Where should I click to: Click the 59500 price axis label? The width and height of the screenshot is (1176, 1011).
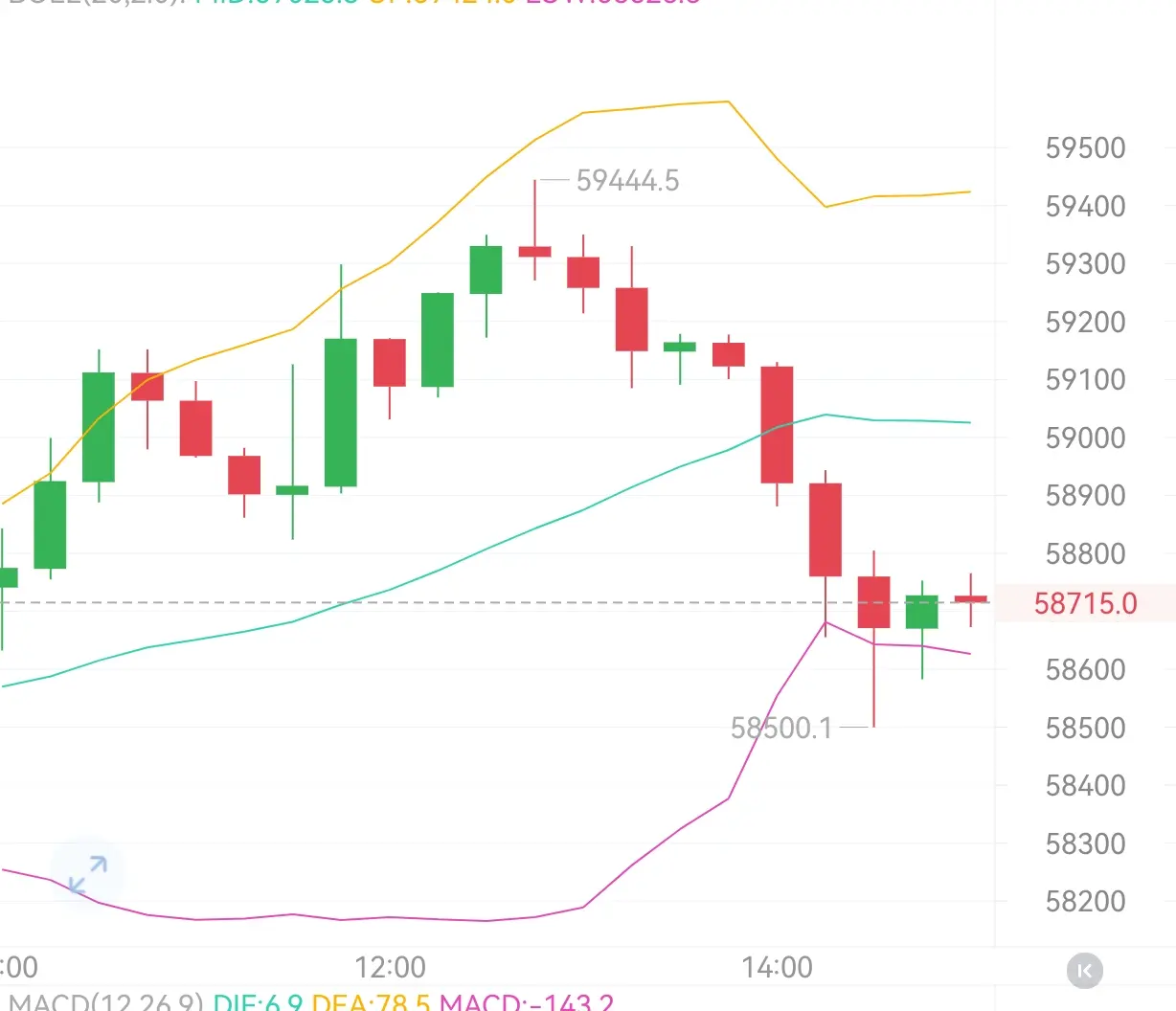(1085, 148)
